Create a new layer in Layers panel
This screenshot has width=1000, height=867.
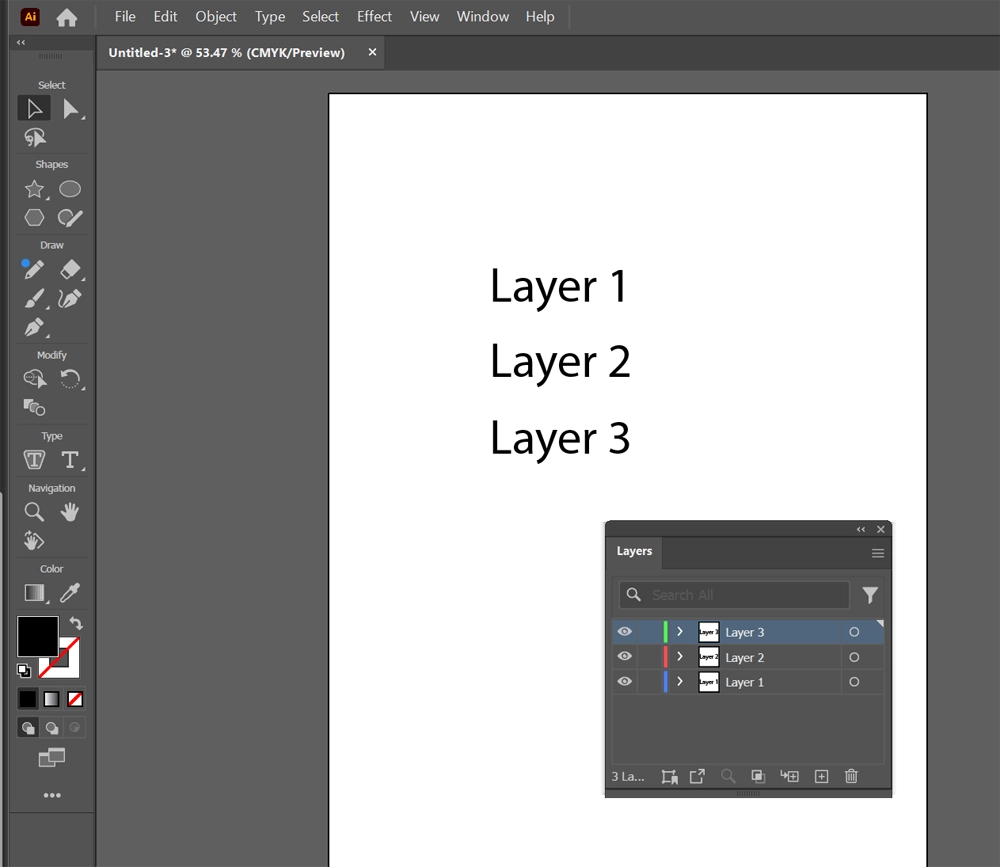pos(821,776)
